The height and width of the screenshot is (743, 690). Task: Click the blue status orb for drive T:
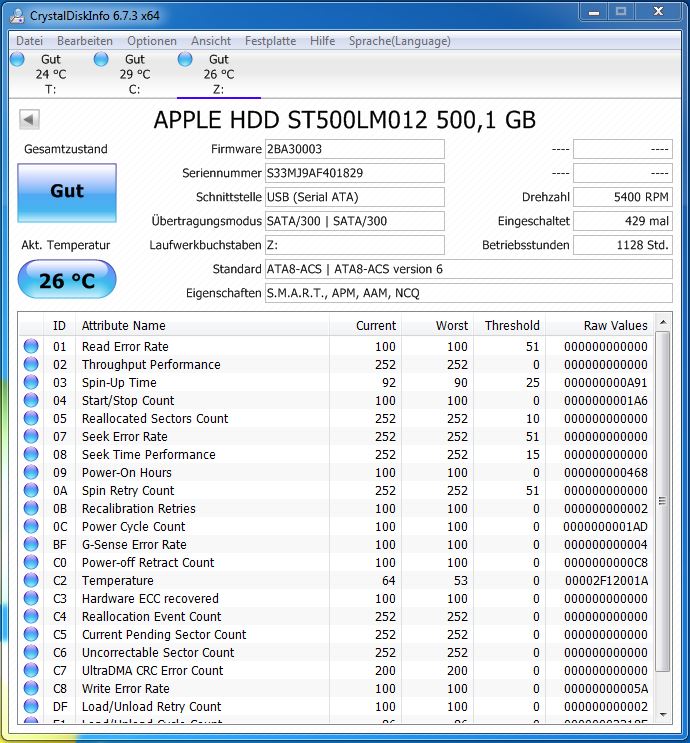tap(18, 60)
